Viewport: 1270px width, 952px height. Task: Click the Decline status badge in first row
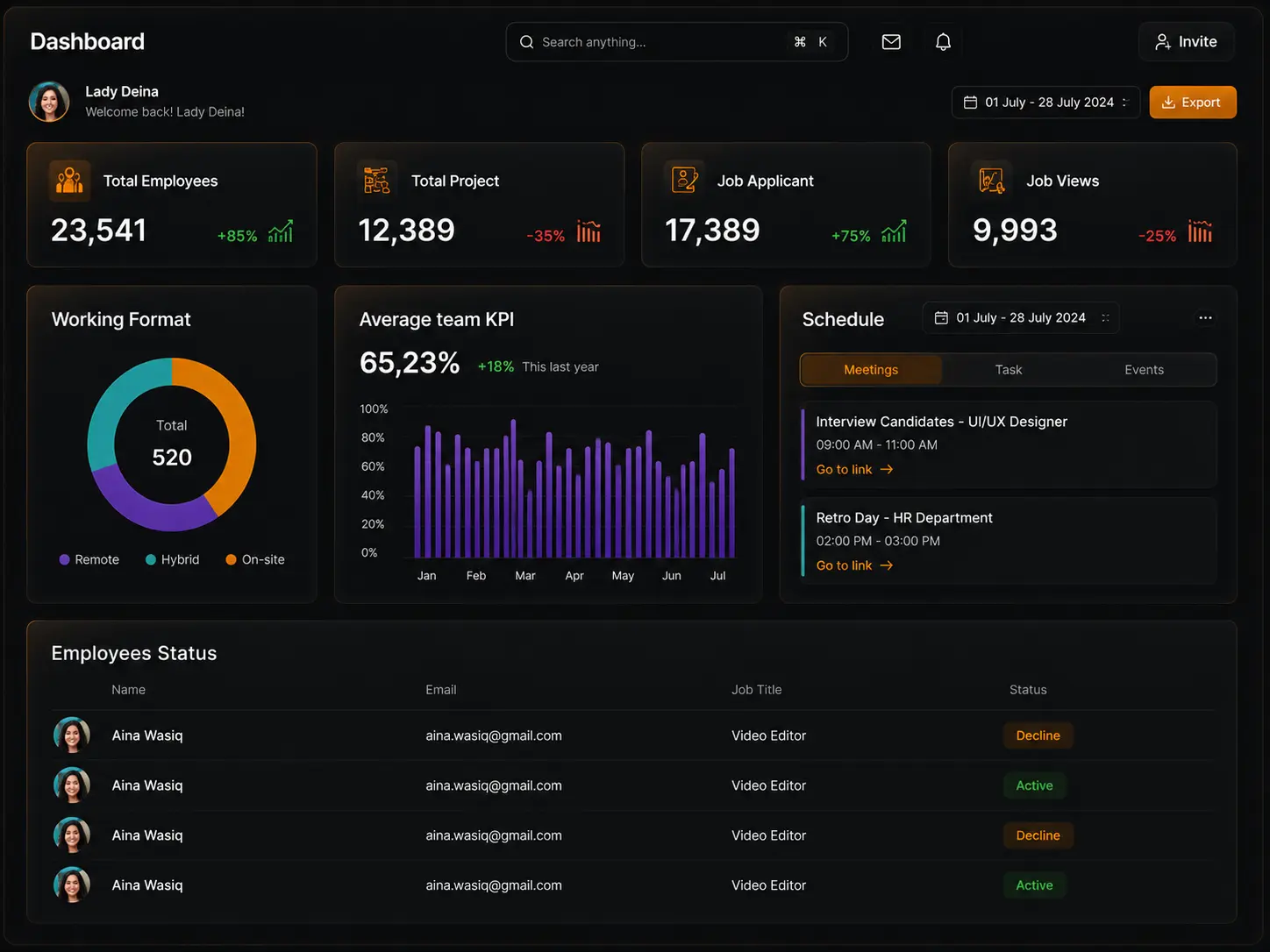1038,735
